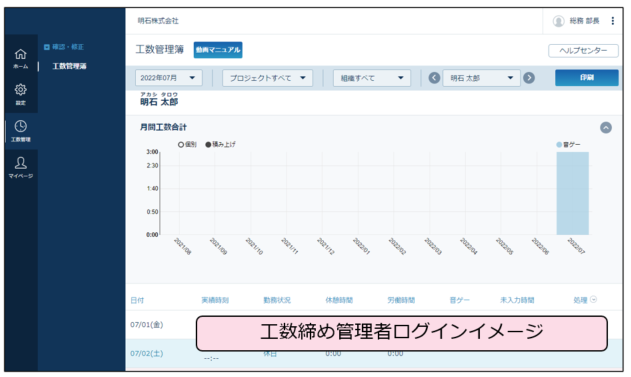Viewport: 631px width, 377px height.
Task: Click the 明石株式会社 company name
Action: click(158, 21)
